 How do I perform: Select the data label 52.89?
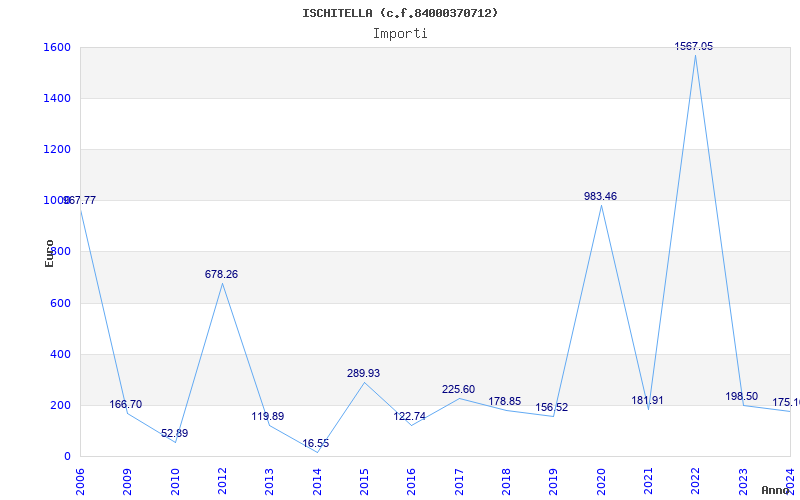[174, 434]
